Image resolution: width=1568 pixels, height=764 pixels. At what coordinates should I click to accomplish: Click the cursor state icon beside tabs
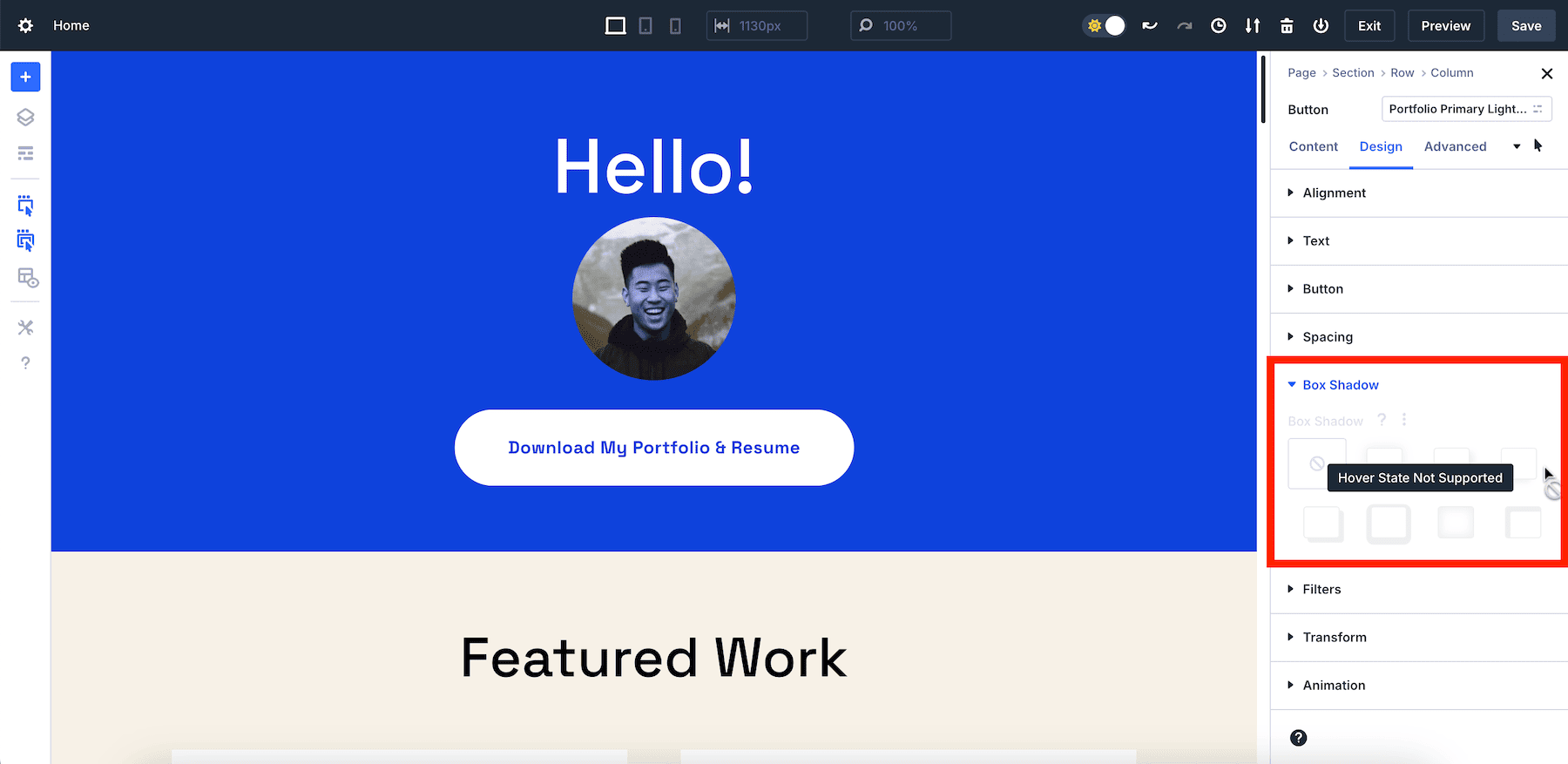tap(1538, 145)
